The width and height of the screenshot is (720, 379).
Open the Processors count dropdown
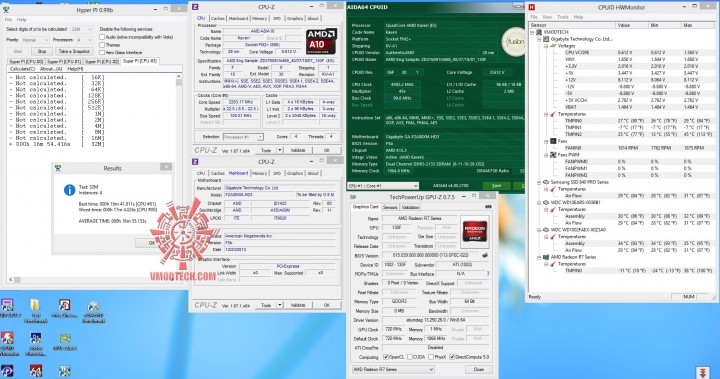click(x=84, y=40)
